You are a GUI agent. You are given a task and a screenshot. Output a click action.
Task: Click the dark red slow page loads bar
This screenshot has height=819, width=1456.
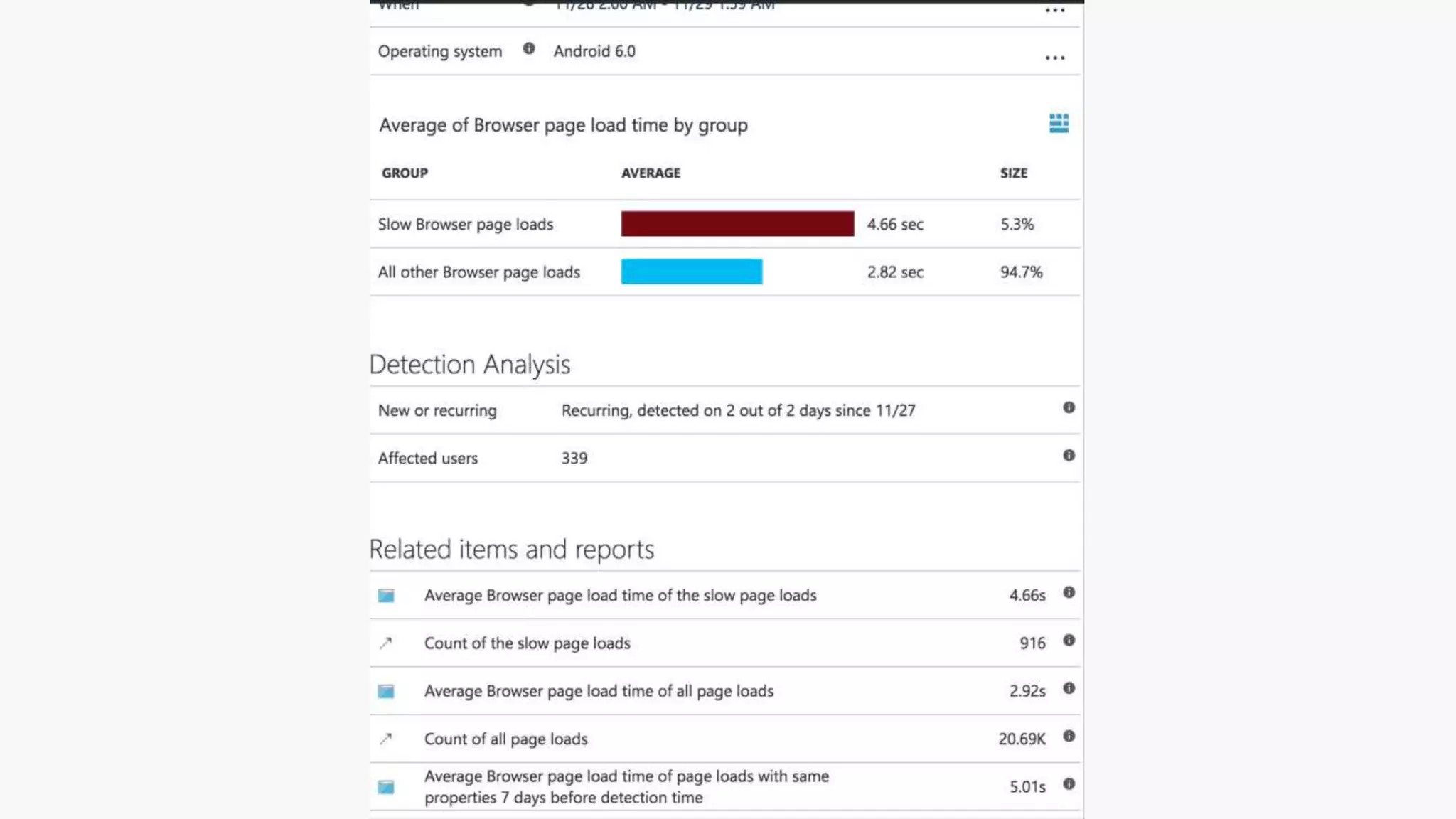(737, 224)
